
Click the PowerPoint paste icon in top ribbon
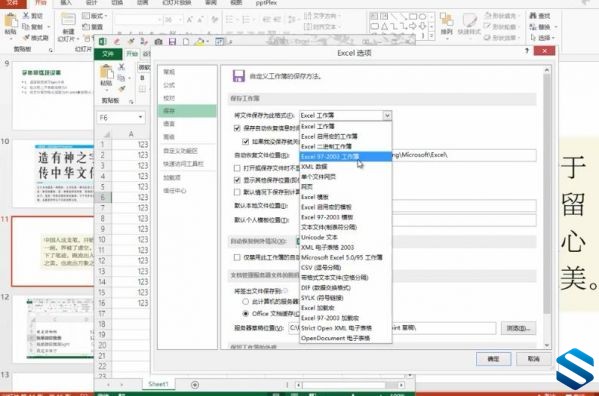tap(10, 24)
